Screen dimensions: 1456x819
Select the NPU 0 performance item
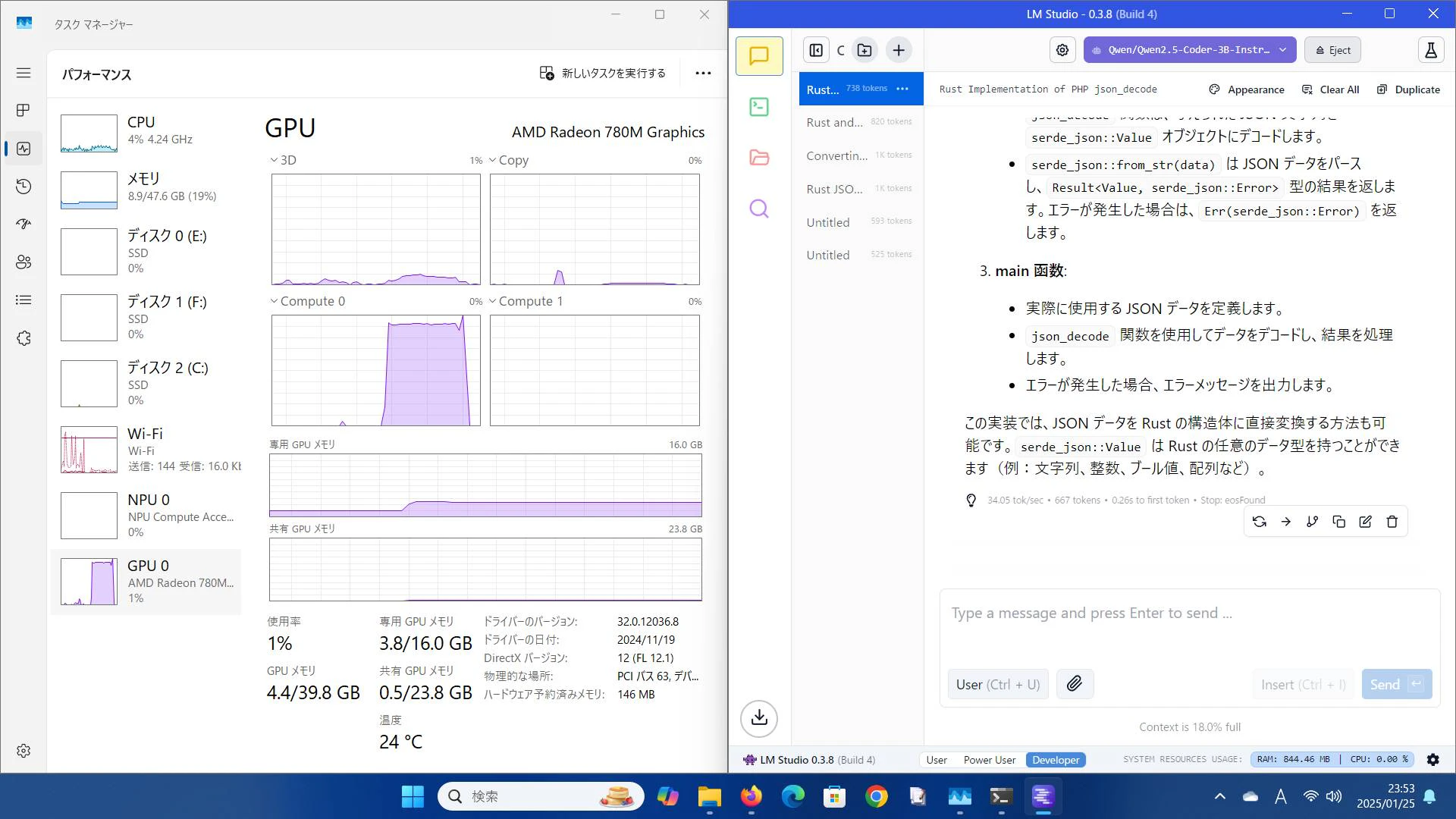pyautogui.click(x=146, y=515)
